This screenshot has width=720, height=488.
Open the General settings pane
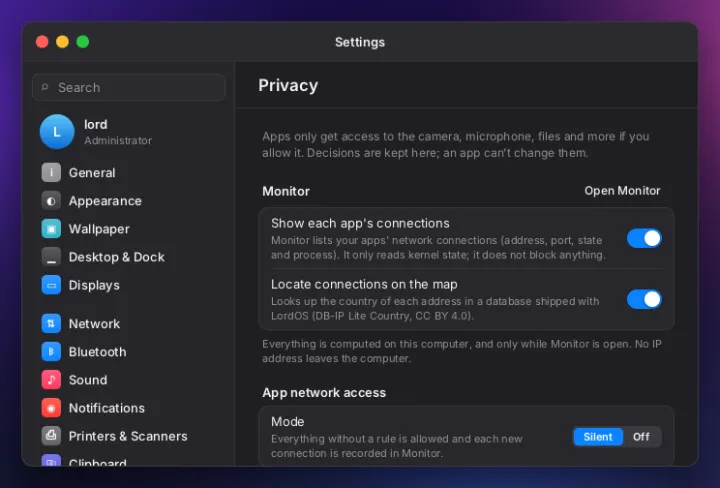[x=92, y=173]
